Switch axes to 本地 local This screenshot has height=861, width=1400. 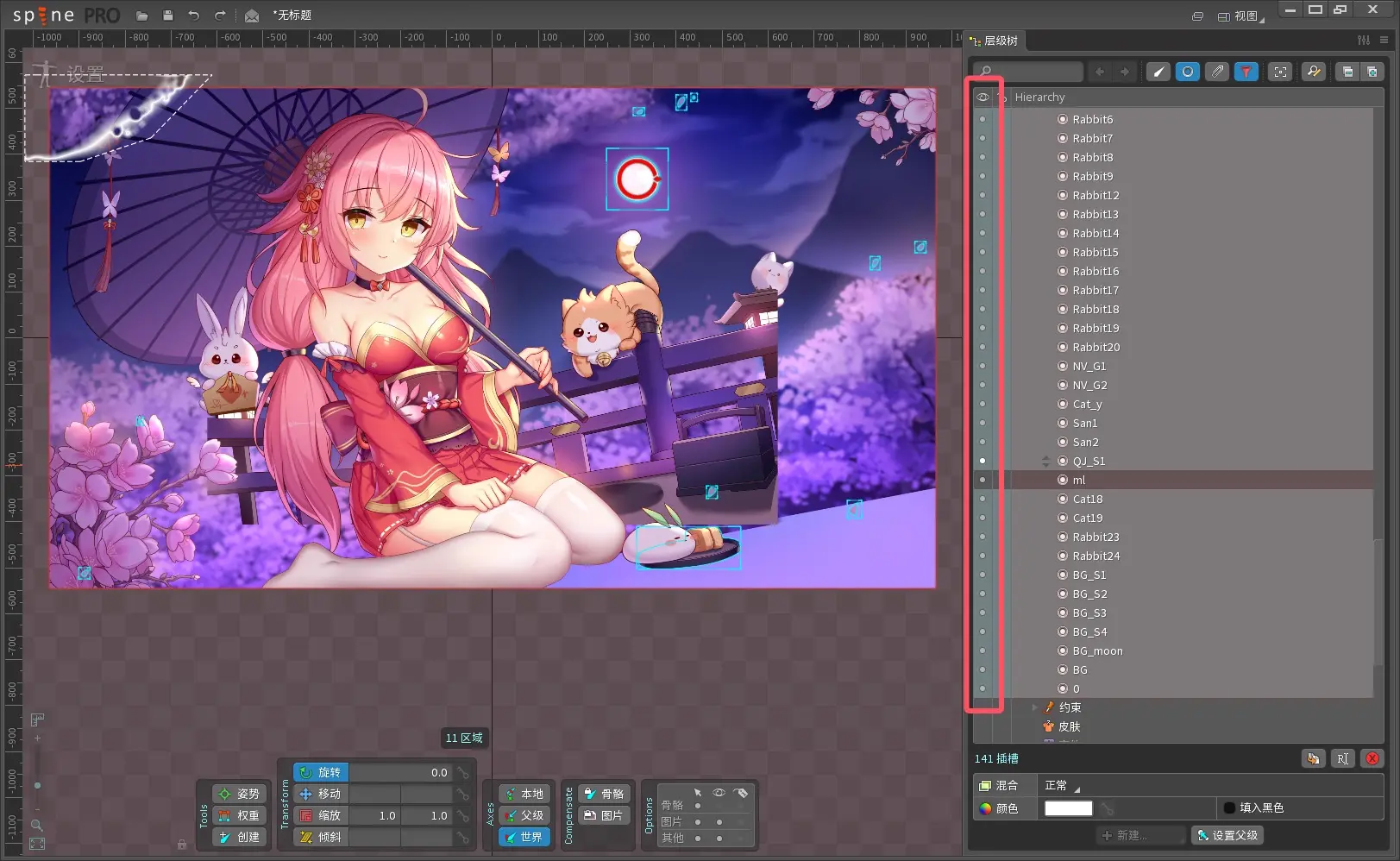click(524, 794)
